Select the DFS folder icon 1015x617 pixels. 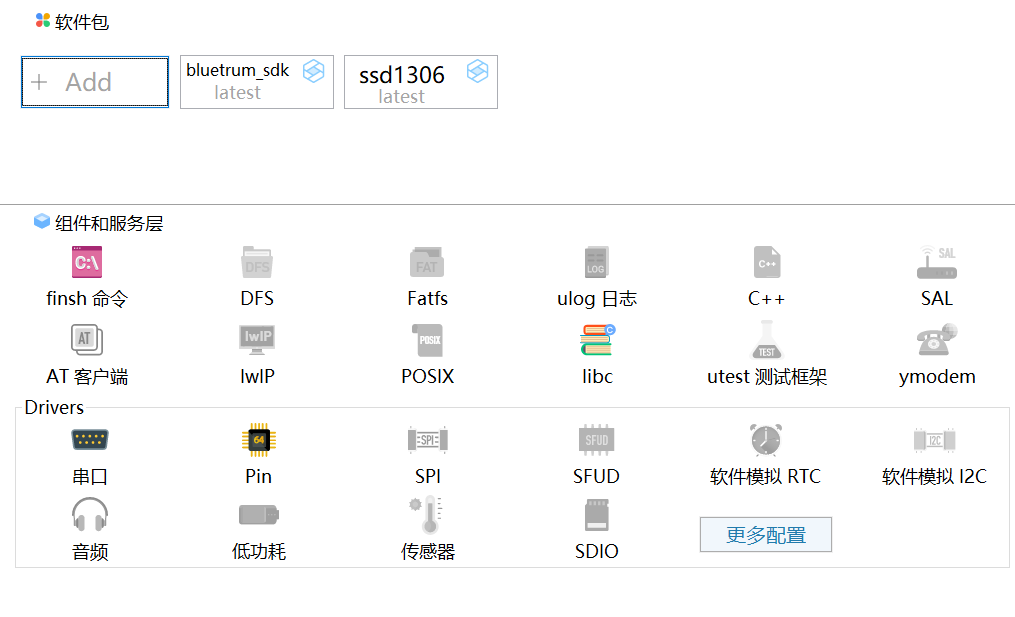[257, 262]
